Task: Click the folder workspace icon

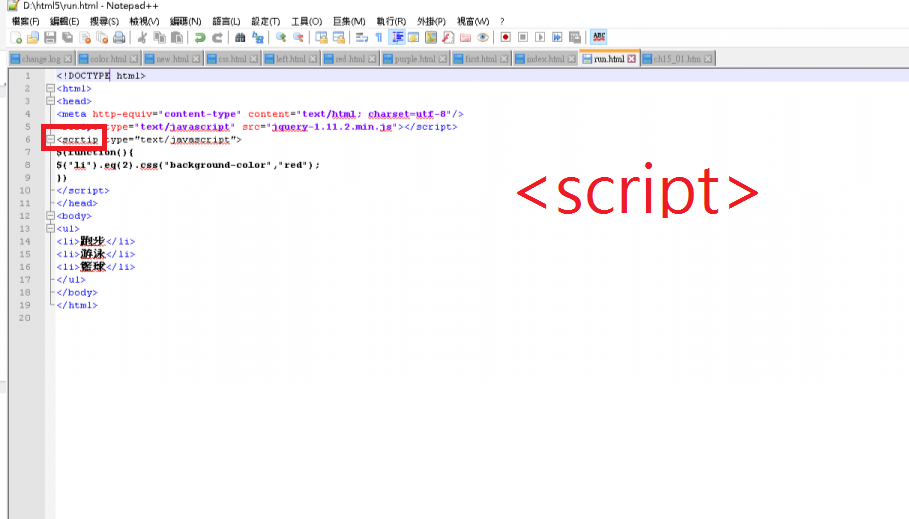Action: coord(466,38)
